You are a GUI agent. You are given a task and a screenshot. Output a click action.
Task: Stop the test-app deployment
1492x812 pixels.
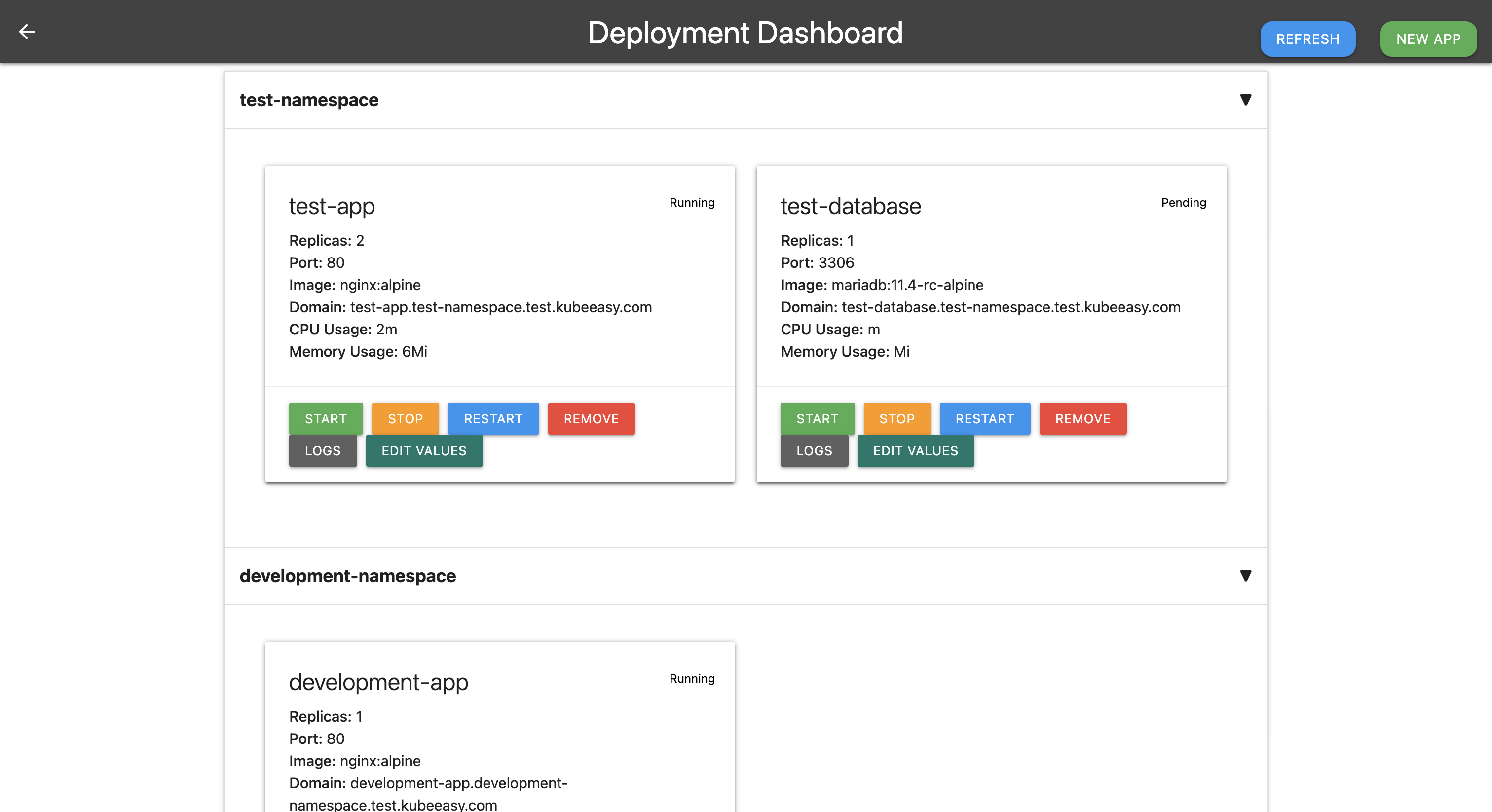click(x=405, y=418)
